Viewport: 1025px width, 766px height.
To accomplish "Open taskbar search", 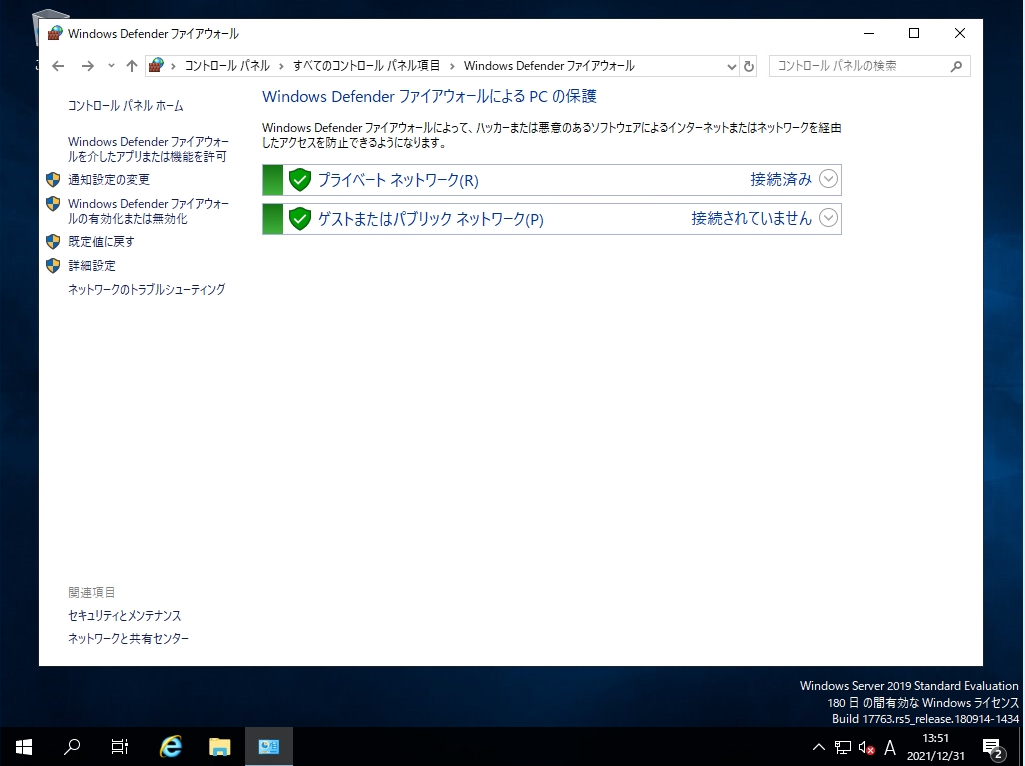I will click(72, 746).
